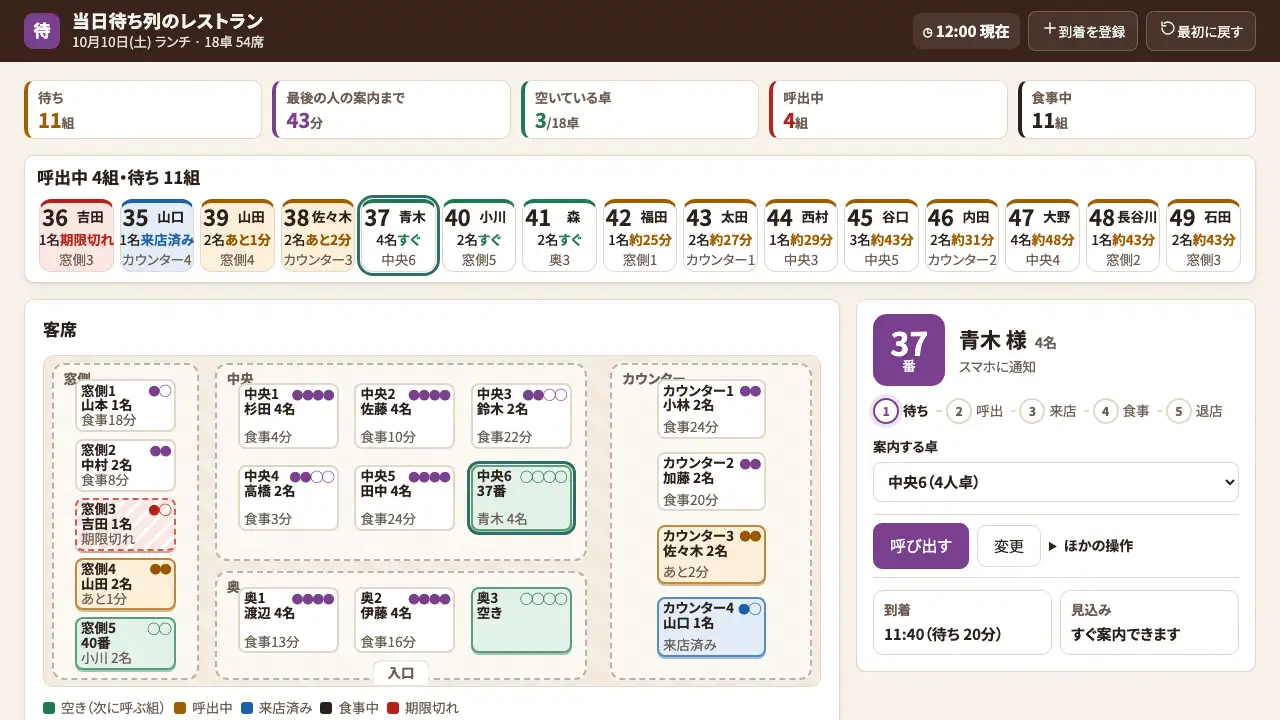Viewport: 1280px width, 720px height.
Task: Select table 窓側1 with 山本
Action: pos(125,406)
